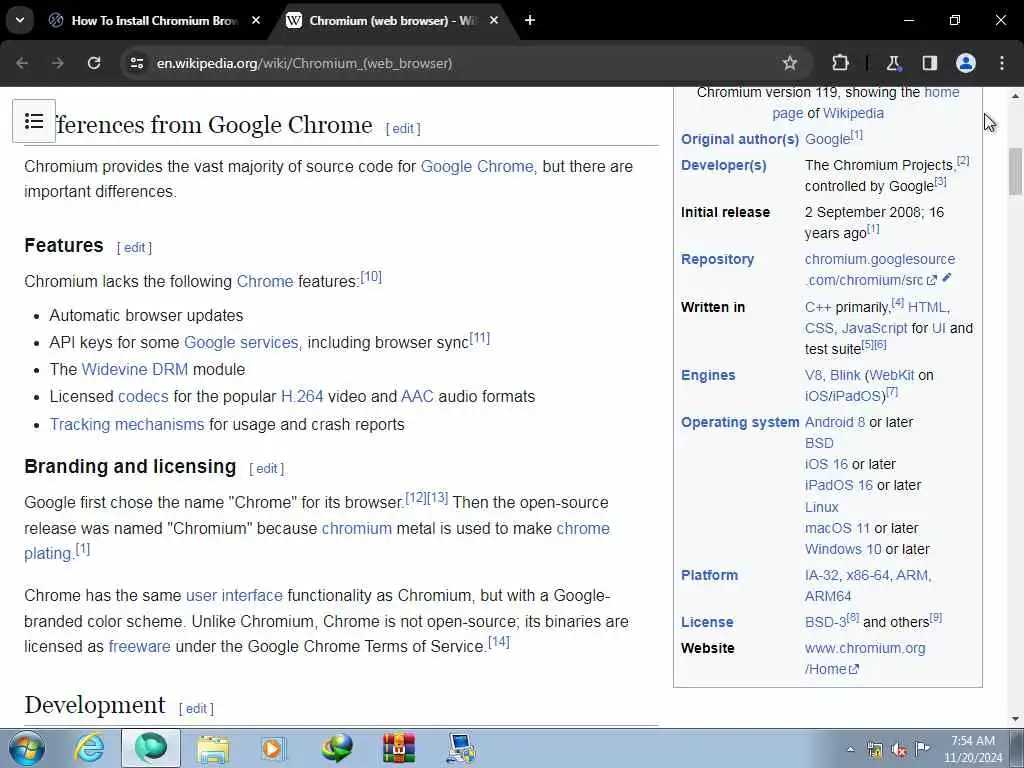Open Windows Explorer folder on taskbar
1024x768 pixels.
(x=213, y=748)
